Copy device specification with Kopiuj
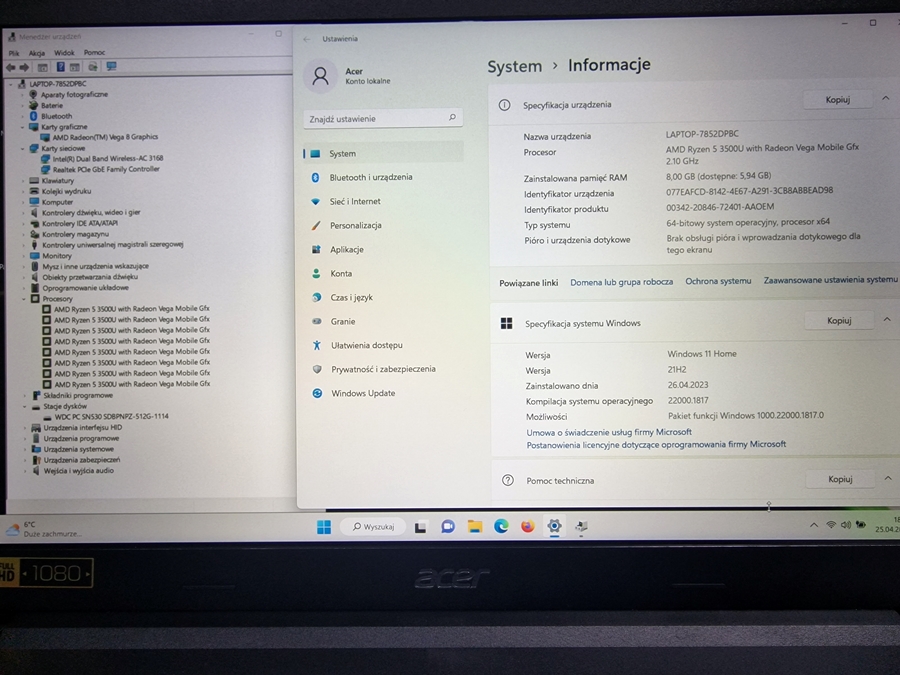The image size is (900, 675). 837,100
